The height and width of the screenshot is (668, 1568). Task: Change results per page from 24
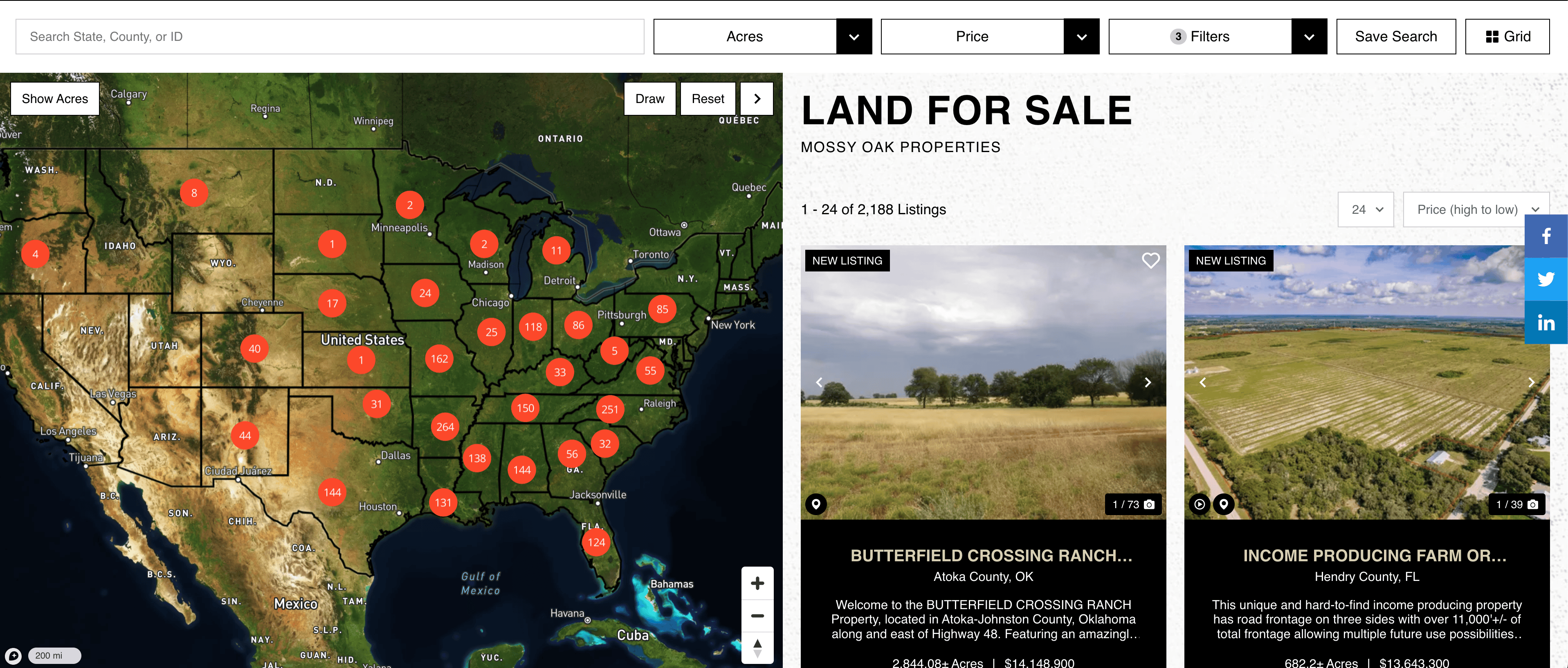[1365, 209]
